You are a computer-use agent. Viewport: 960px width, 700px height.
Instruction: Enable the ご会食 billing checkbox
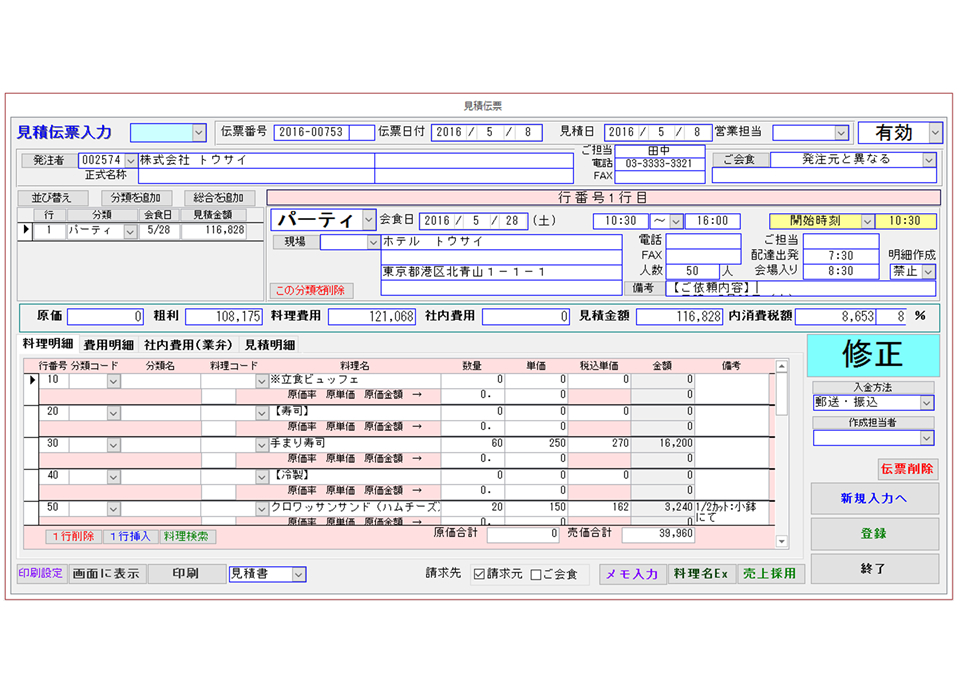tap(535, 575)
